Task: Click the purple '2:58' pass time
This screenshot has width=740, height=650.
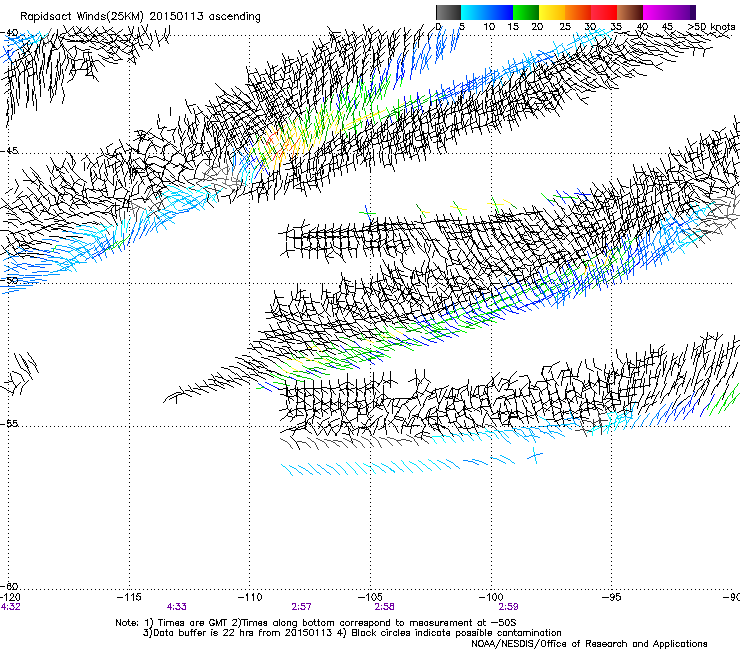Action: click(384, 607)
